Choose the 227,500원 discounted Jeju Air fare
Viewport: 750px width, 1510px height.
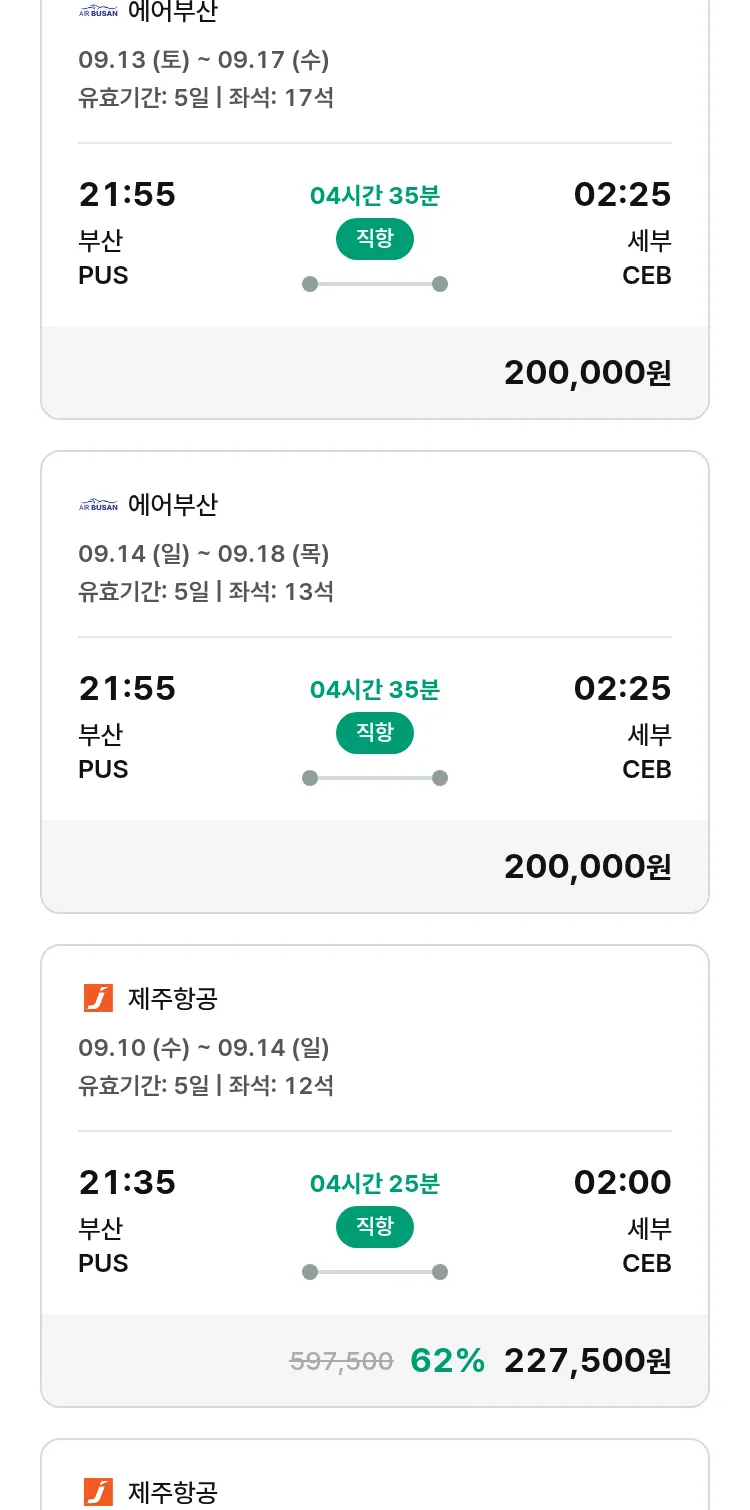click(587, 1361)
